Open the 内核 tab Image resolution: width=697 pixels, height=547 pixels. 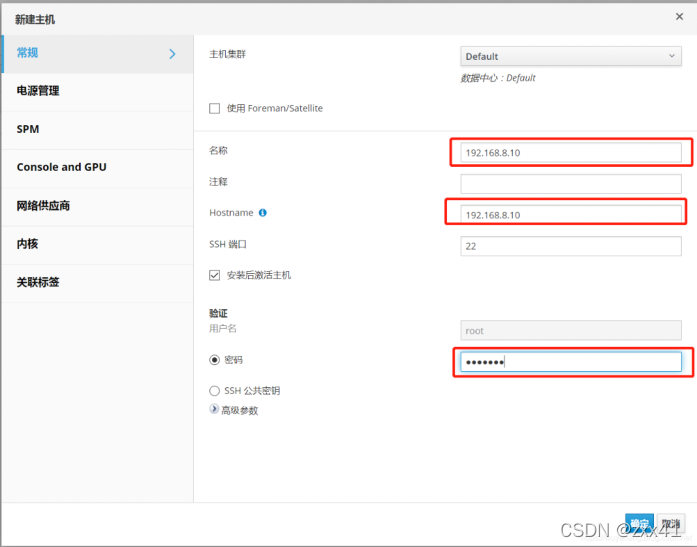pos(98,244)
